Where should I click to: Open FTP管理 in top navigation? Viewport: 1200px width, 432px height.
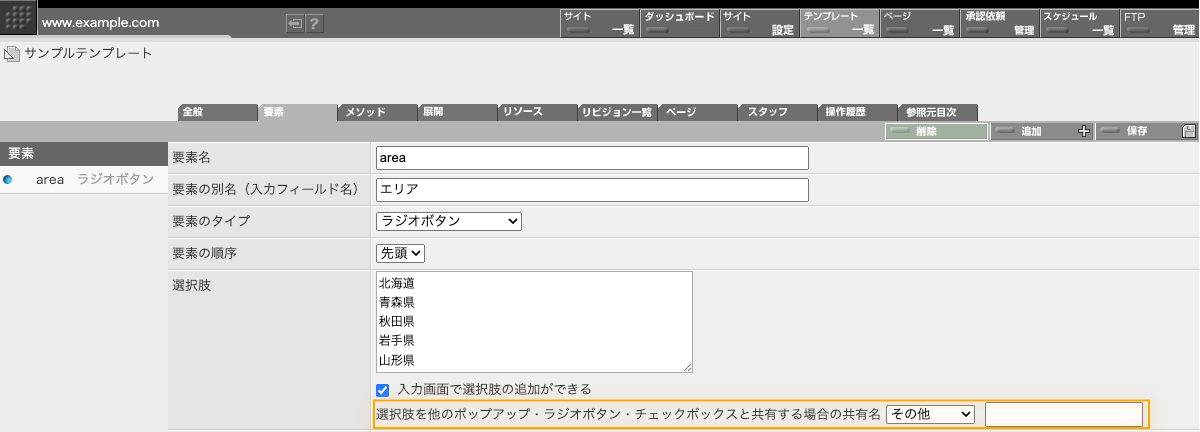(x=1159, y=23)
